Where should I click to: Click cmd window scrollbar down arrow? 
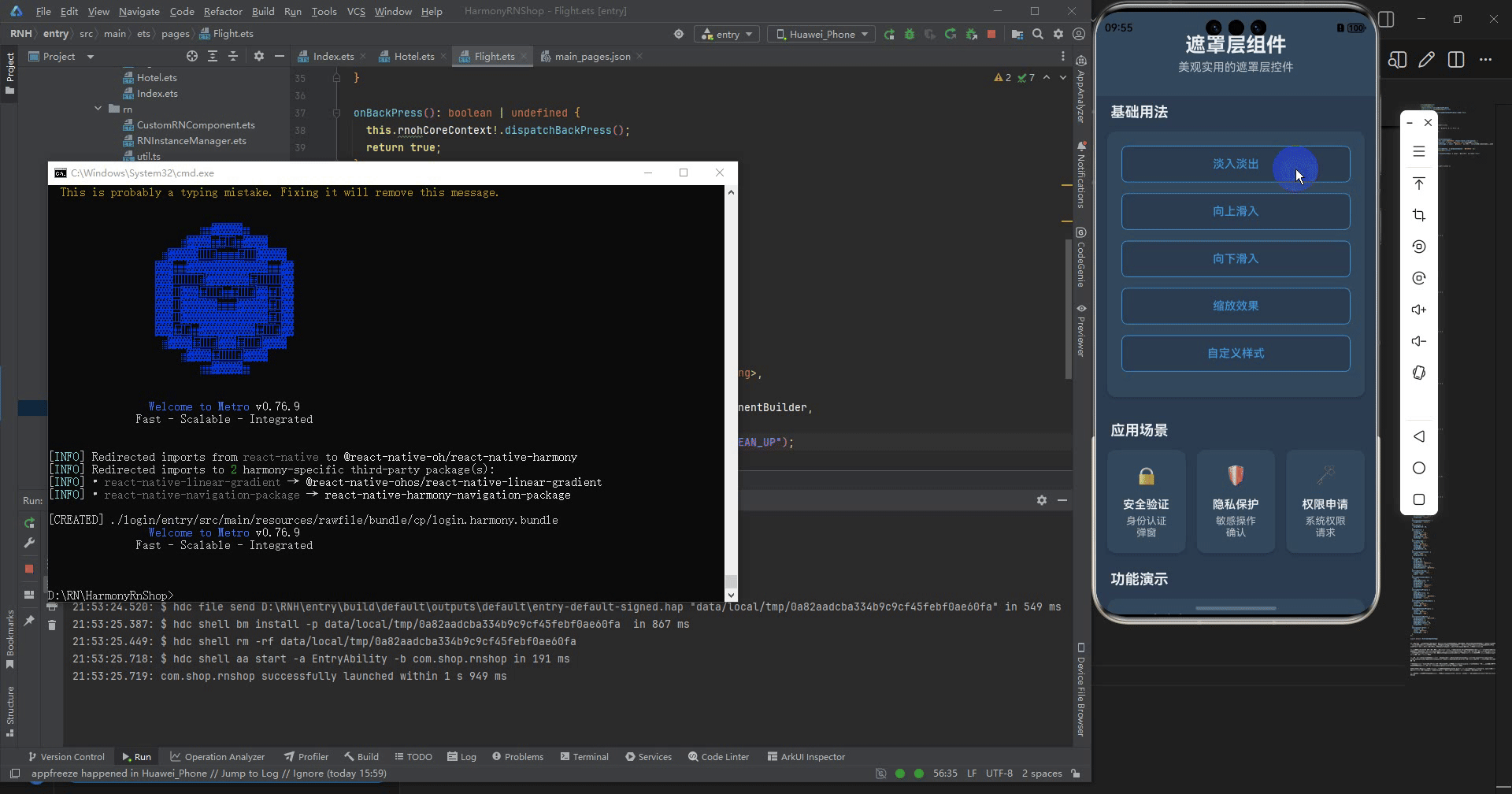click(x=731, y=595)
